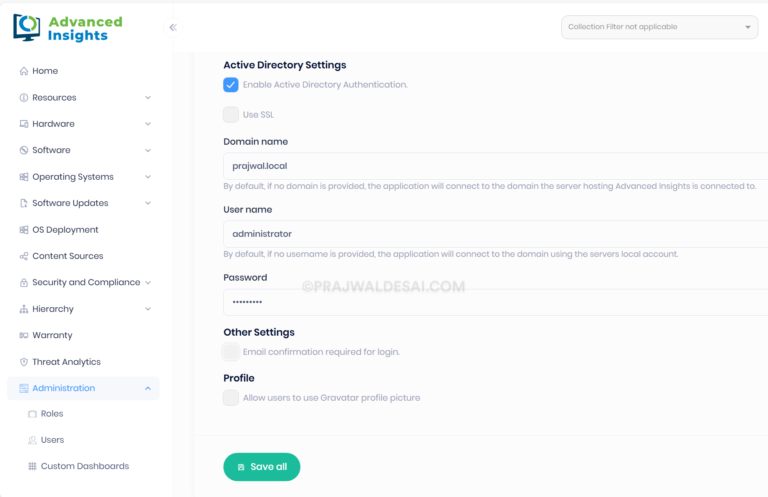Click the Profile heading
The height and width of the screenshot is (497, 768).
[x=239, y=378]
